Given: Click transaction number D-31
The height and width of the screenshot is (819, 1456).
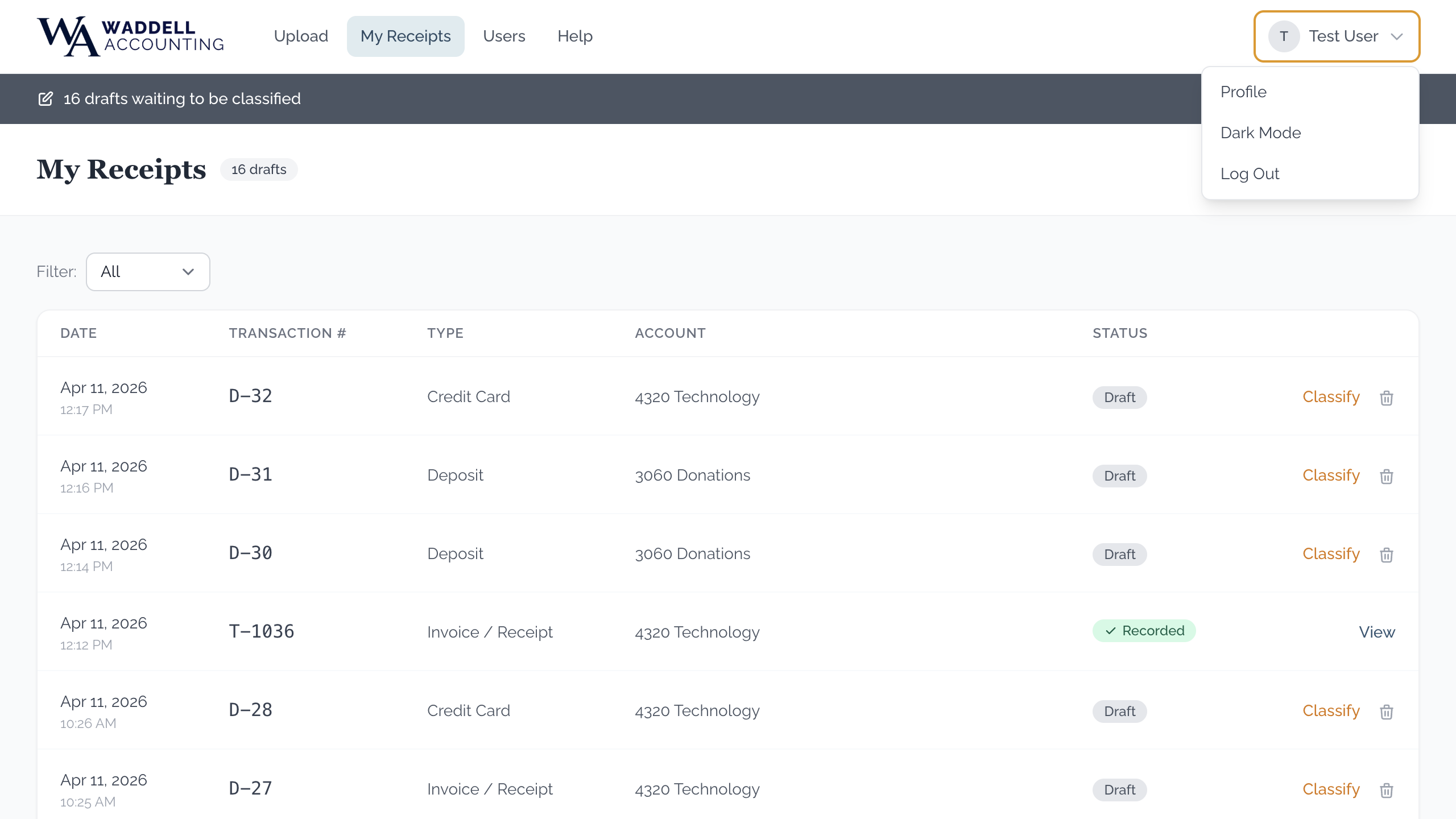Looking at the screenshot, I should click(x=250, y=475).
